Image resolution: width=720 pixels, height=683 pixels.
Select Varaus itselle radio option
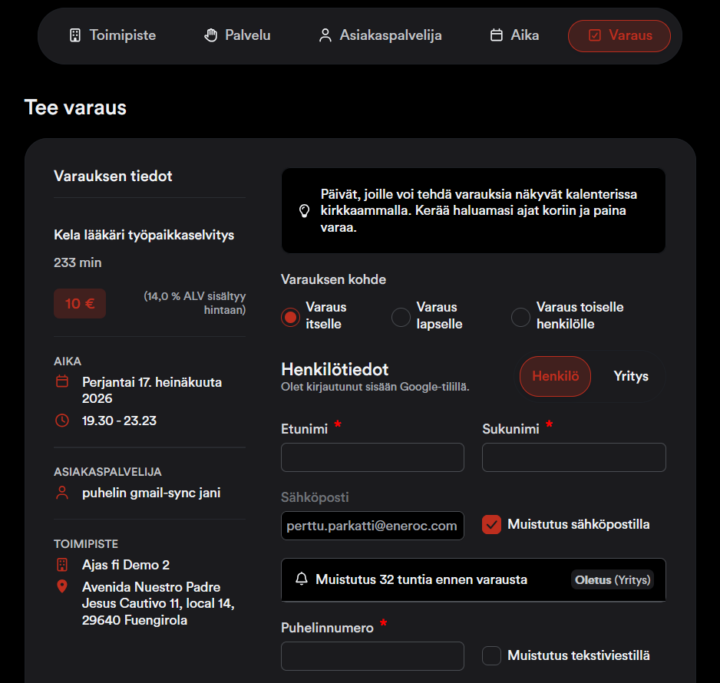coord(291,317)
